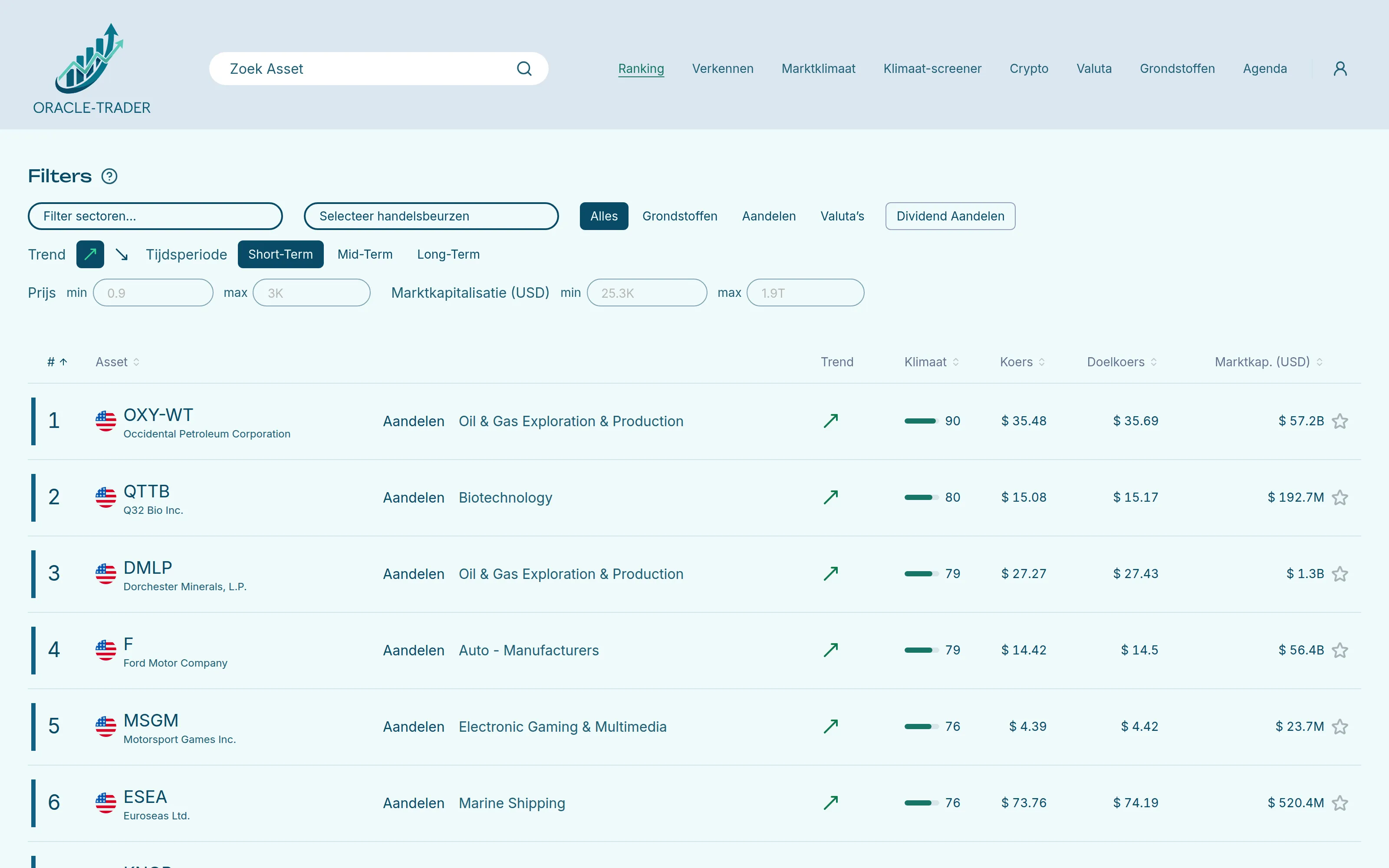The height and width of the screenshot is (868, 1389).
Task: Navigate to the Valuta nav section
Action: [x=1094, y=69]
